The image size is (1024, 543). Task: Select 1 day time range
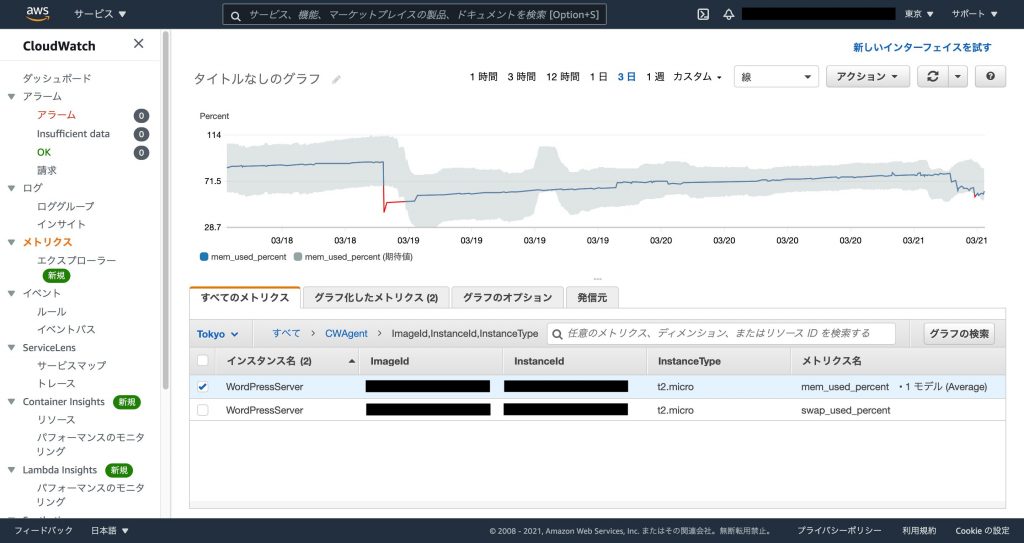pos(598,76)
